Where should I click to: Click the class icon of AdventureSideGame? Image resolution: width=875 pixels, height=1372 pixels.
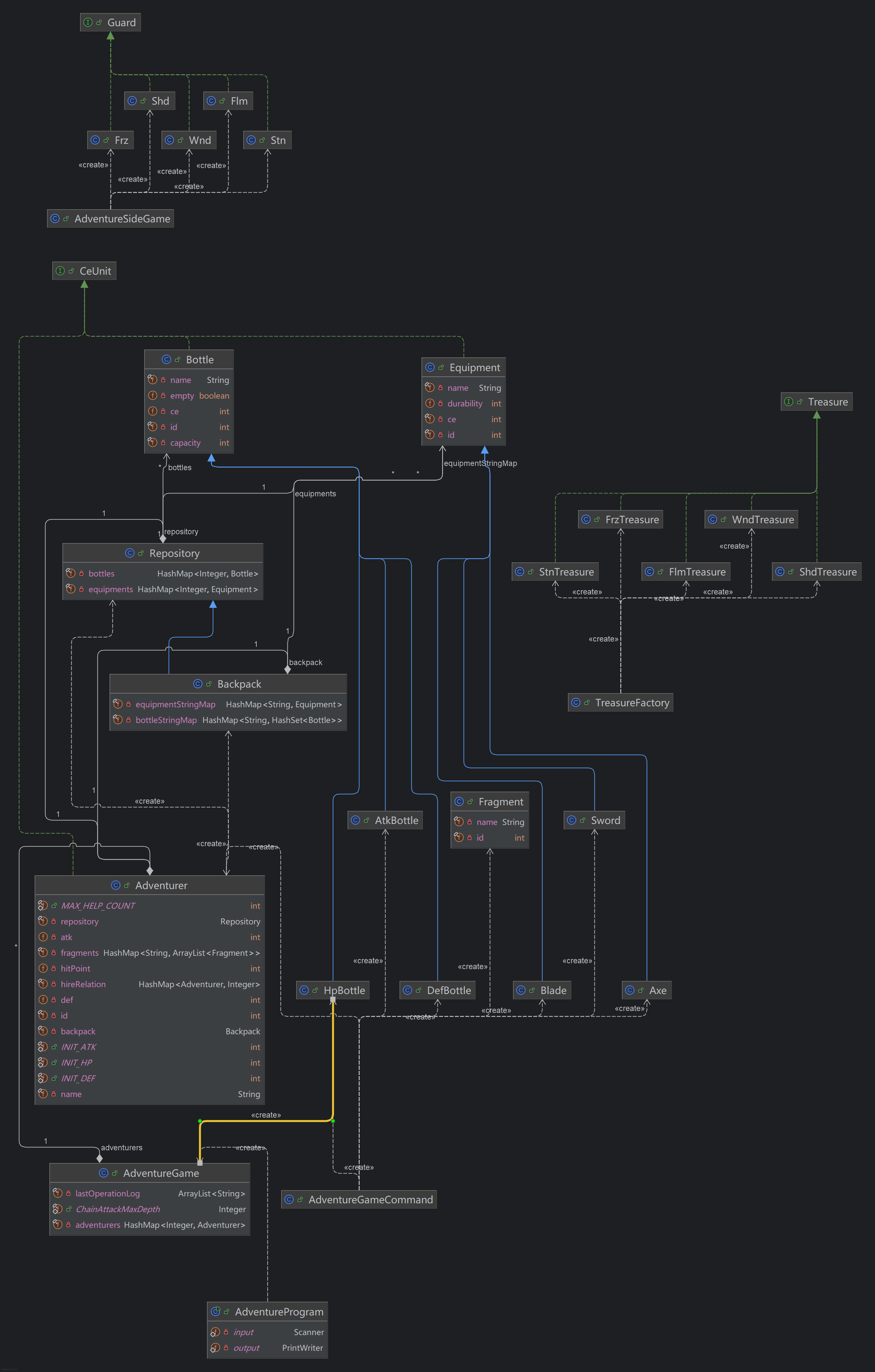tap(55, 218)
